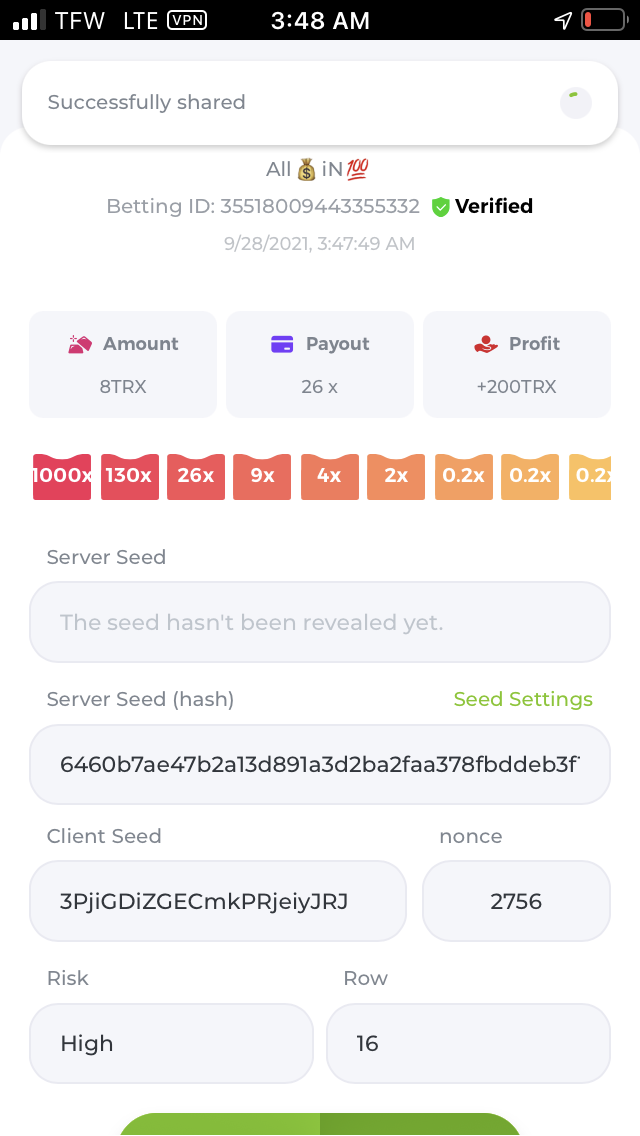Open the Risk field showing High
The image size is (640, 1136).
coord(171,1043)
